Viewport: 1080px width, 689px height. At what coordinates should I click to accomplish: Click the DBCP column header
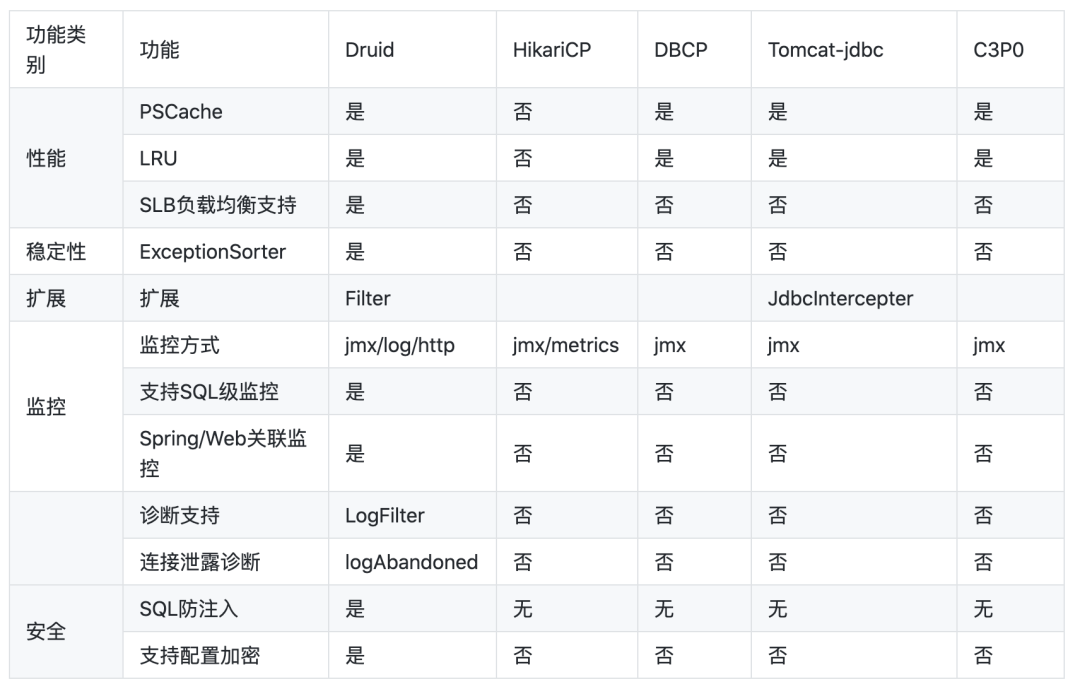pos(680,50)
